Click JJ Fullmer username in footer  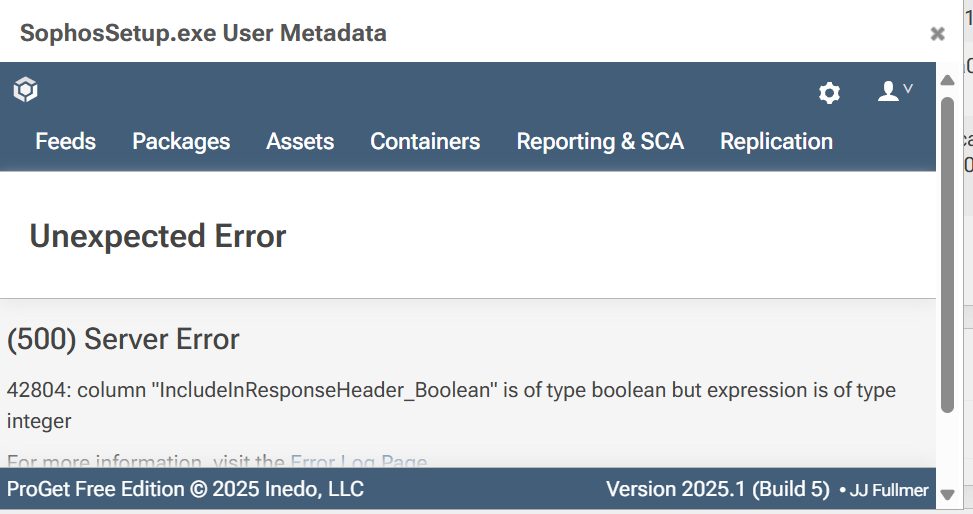tap(889, 490)
